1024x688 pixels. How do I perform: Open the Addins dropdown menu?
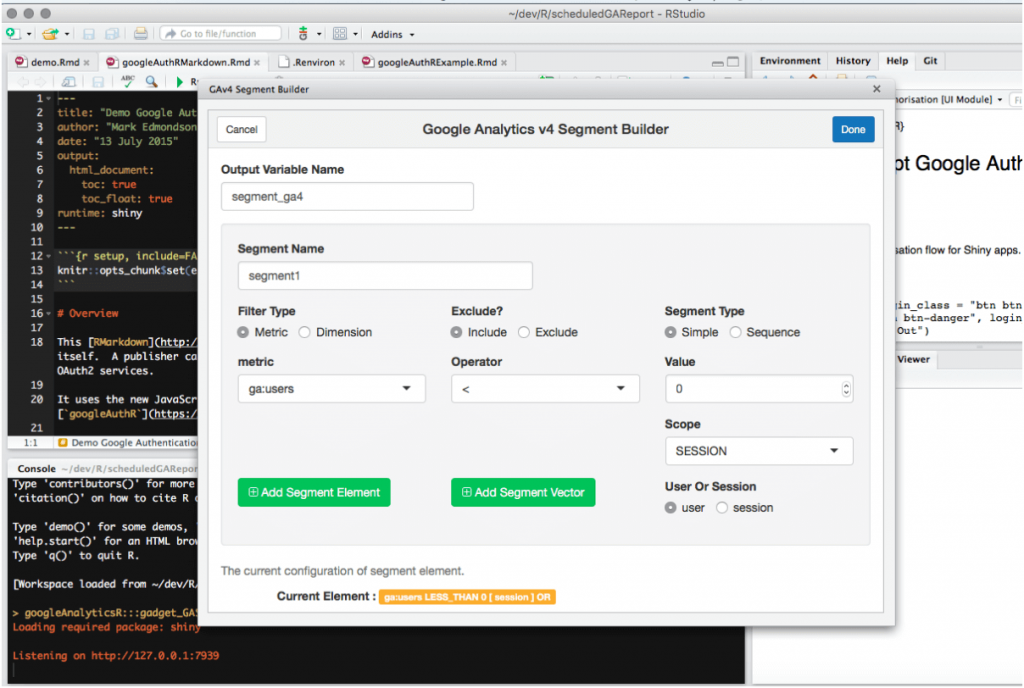tap(392, 34)
